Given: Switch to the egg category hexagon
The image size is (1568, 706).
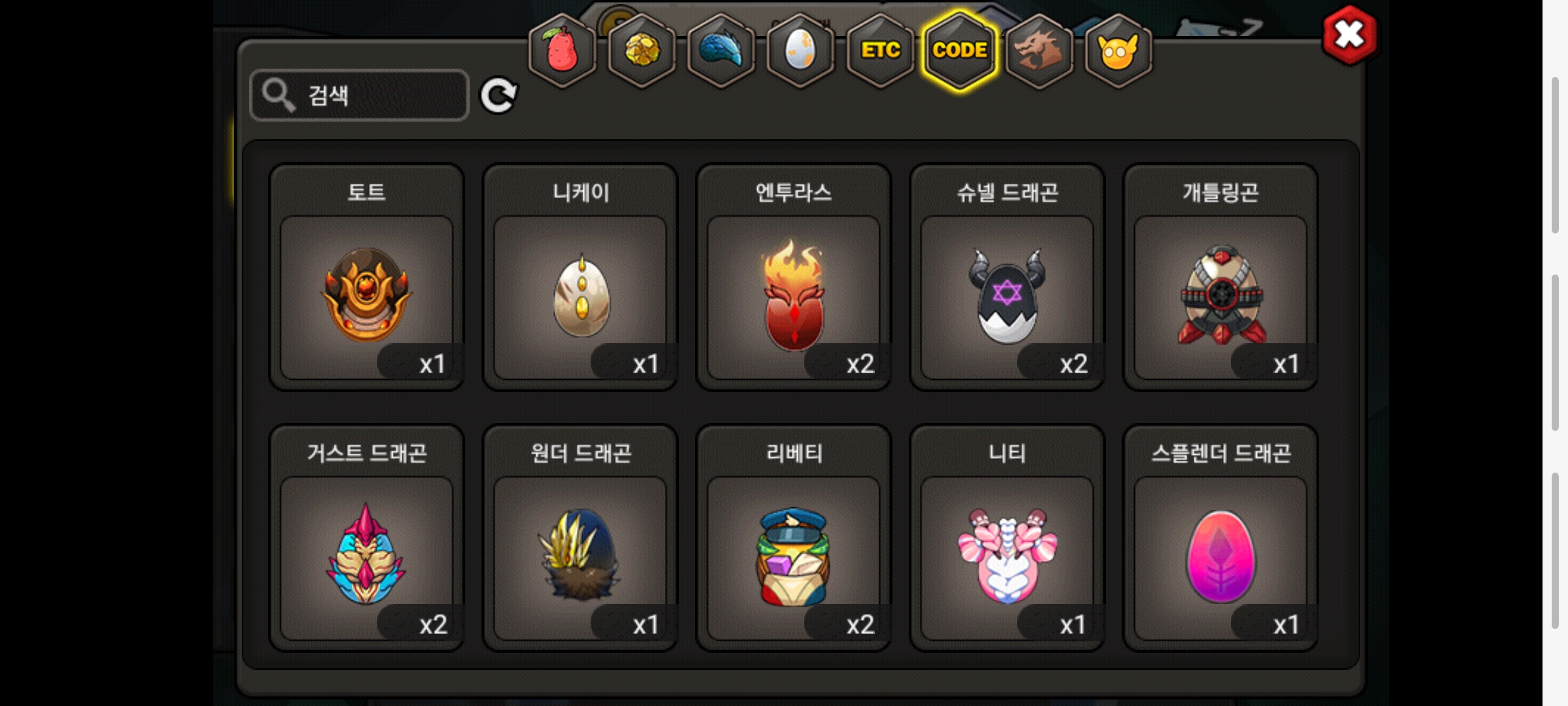Looking at the screenshot, I should point(800,50).
